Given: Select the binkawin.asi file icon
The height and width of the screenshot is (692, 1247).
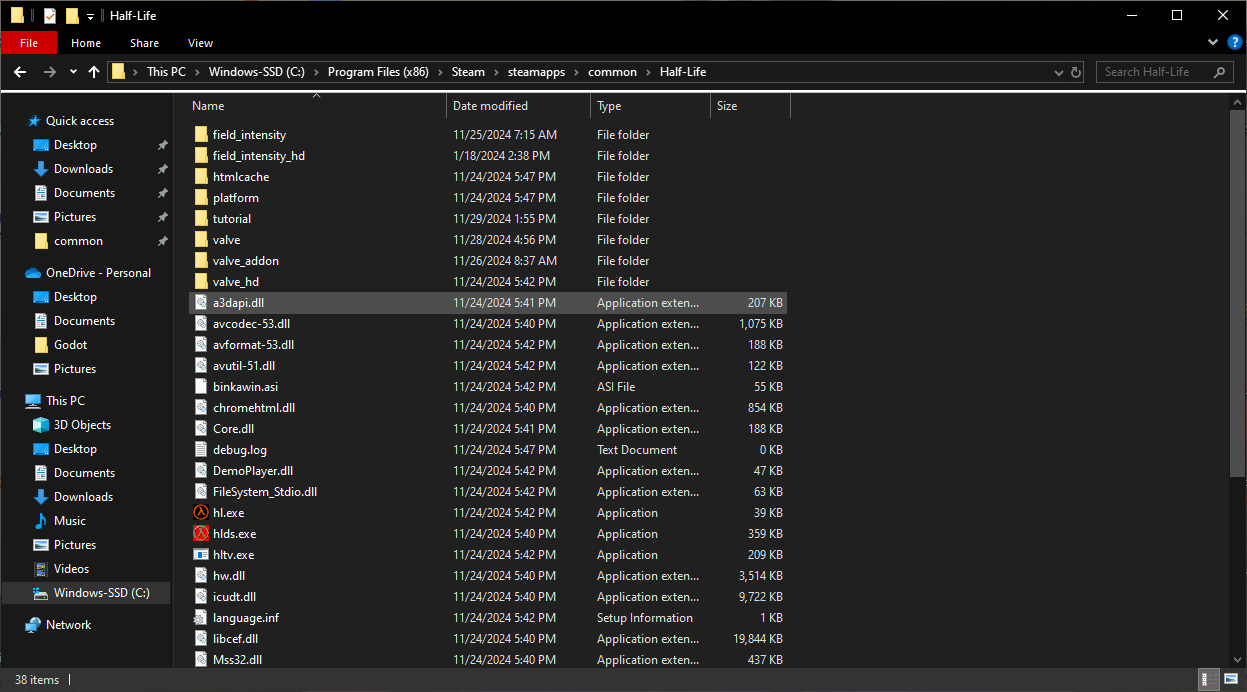Looking at the screenshot, I should coord(200,387).
